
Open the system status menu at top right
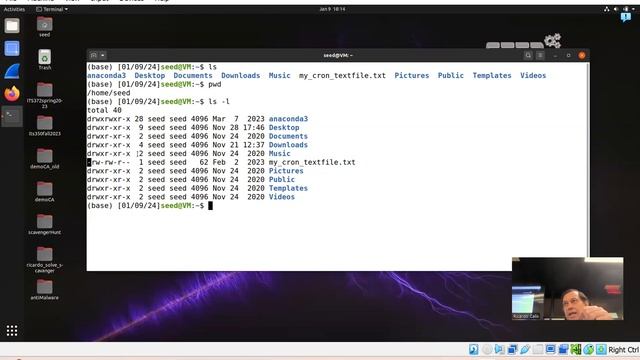pos(620,9)
